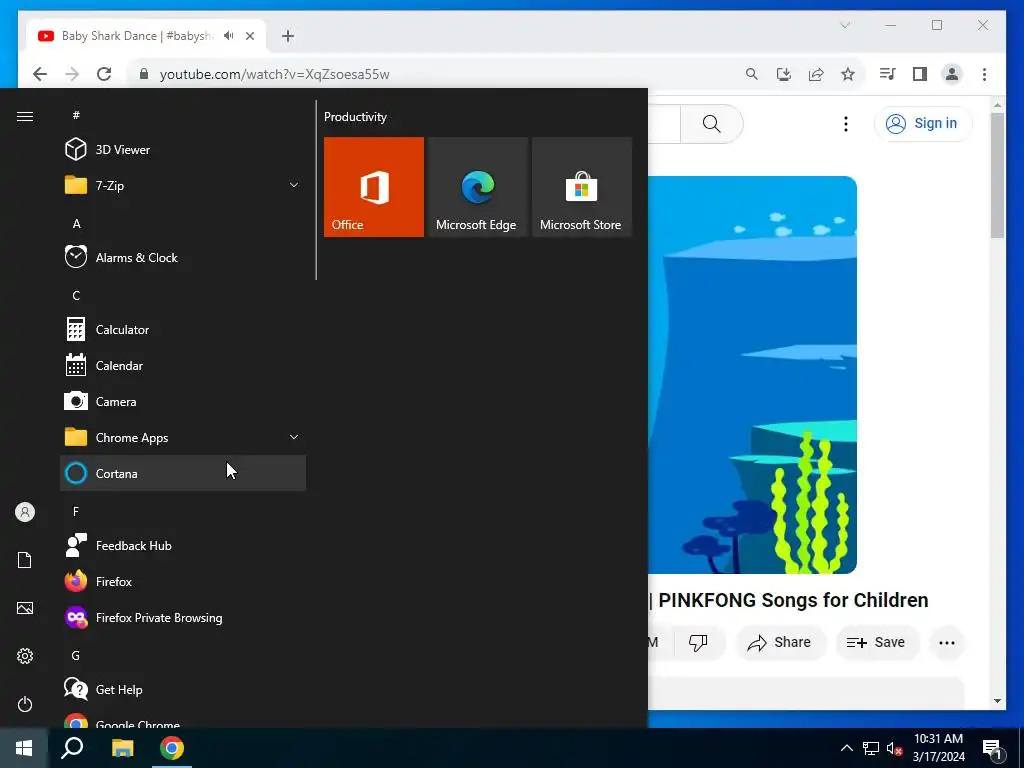Click the Baby Shark video thumbnail
Viewport: 1024px width, 768px height.
[752, 375]
